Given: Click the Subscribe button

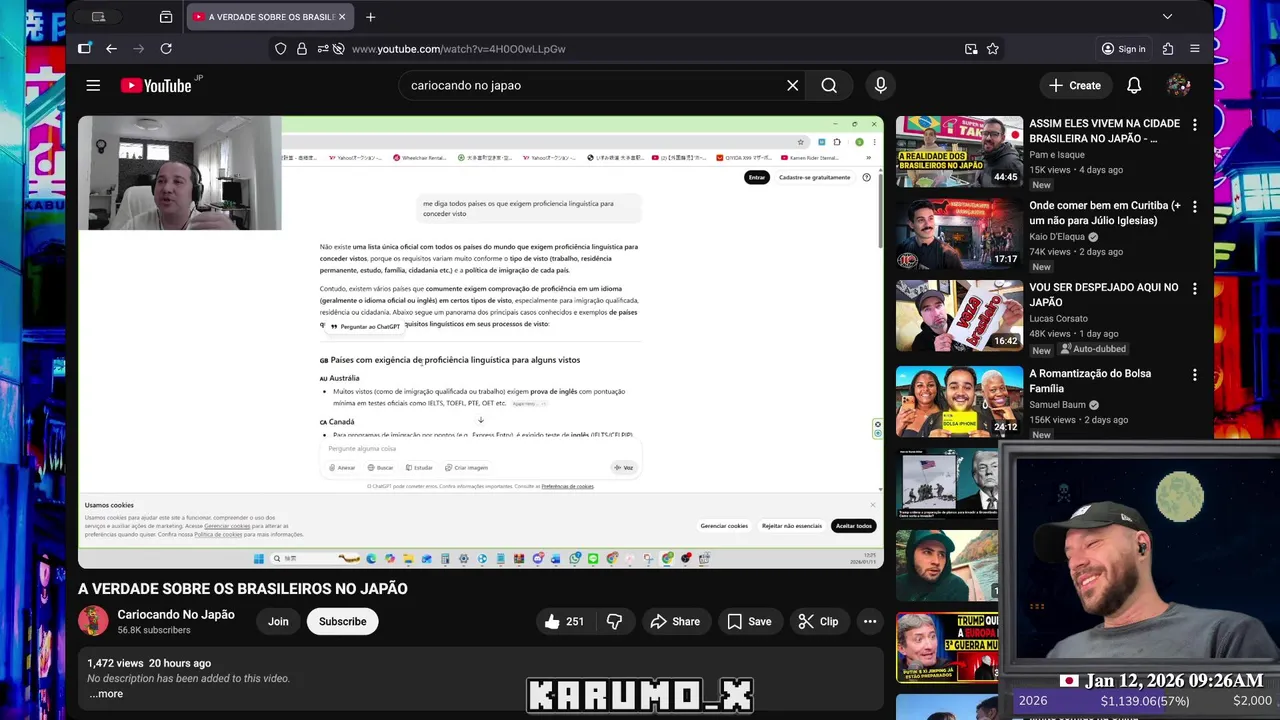Looking at the screenshot, I should tap(343, 621).
